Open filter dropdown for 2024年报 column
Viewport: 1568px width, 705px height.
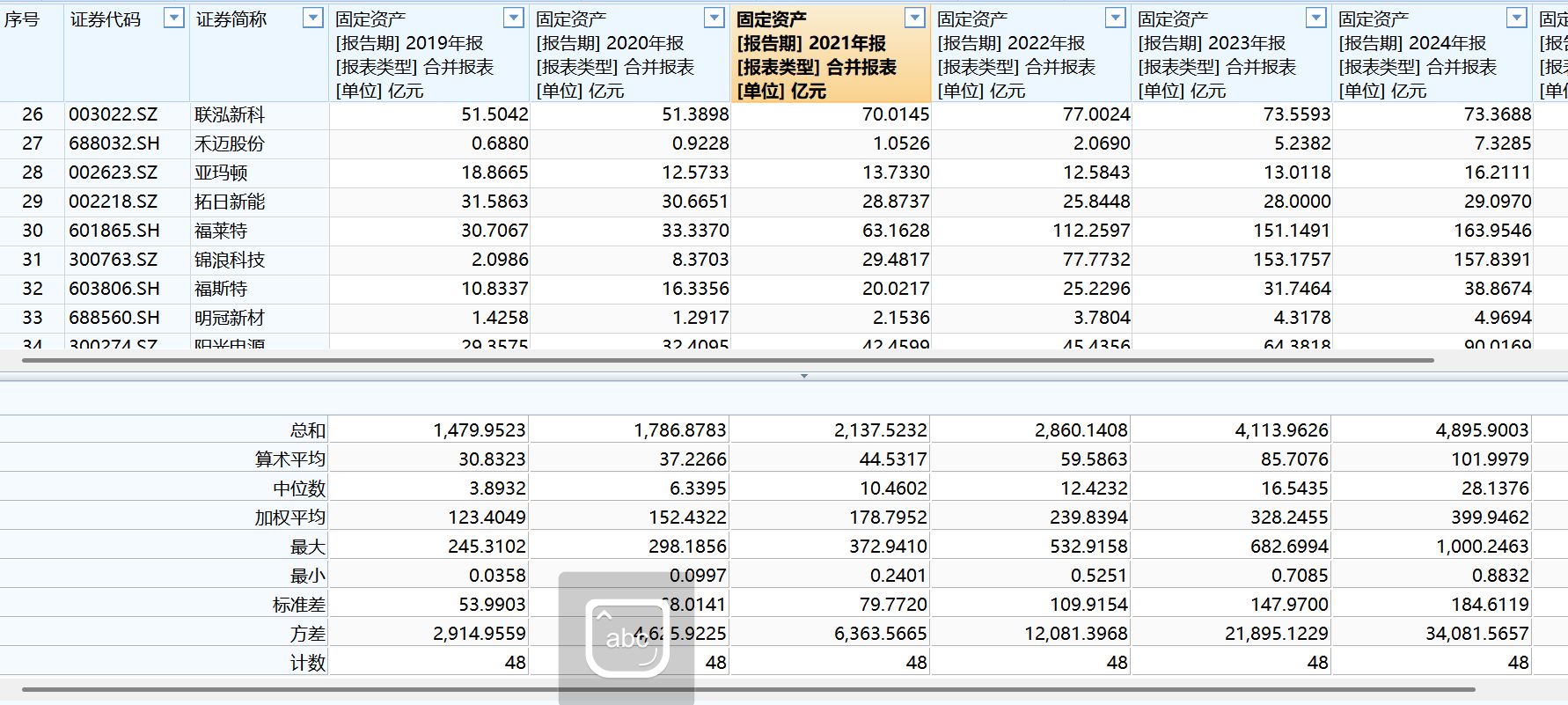(x=1517, y=18)
